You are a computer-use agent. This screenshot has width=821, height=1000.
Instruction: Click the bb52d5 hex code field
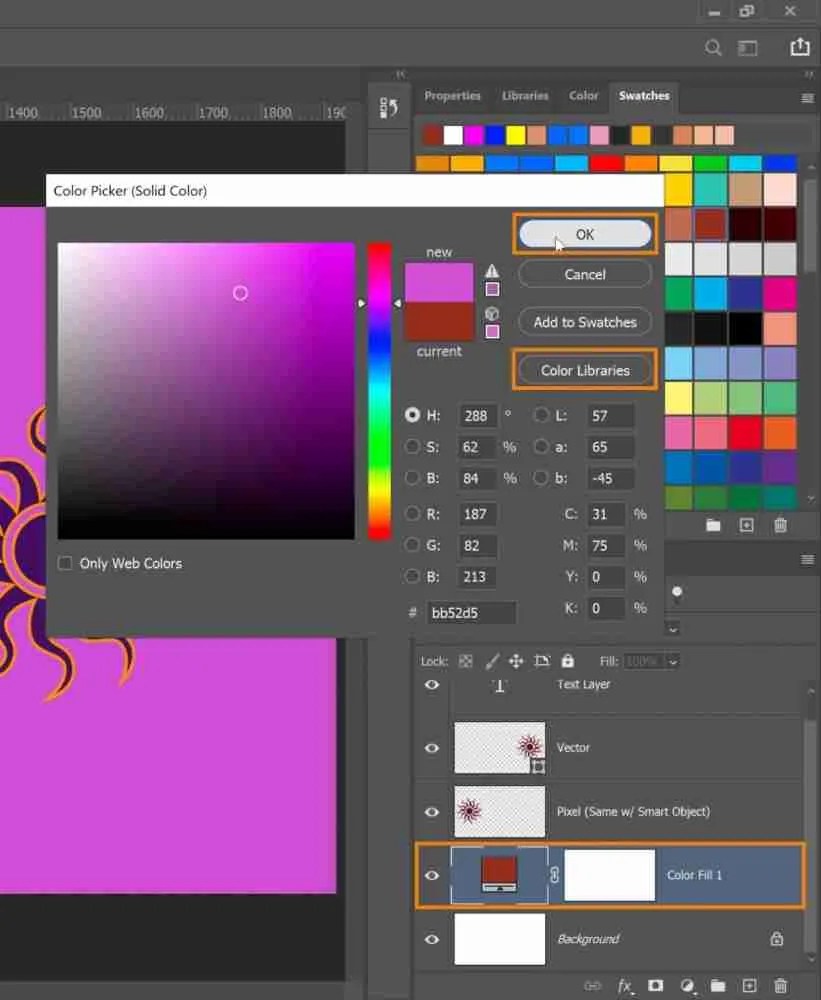[x=470, y=612]
